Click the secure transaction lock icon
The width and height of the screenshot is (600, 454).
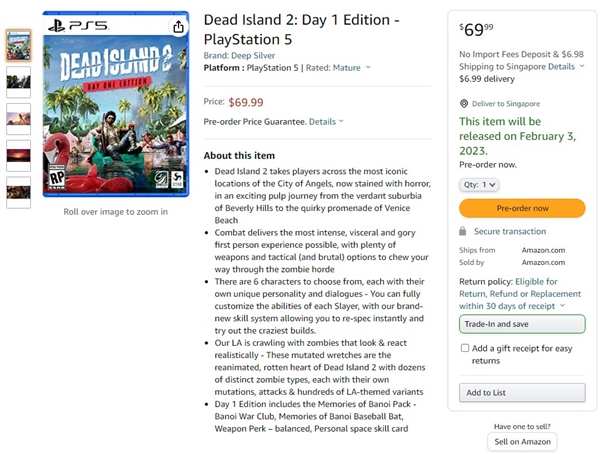[463, 231]
